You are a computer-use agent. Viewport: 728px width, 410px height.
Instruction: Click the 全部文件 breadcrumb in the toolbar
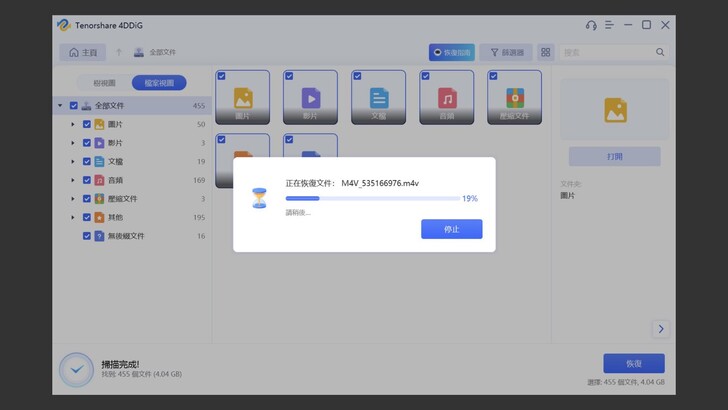(x=162, y=52)
